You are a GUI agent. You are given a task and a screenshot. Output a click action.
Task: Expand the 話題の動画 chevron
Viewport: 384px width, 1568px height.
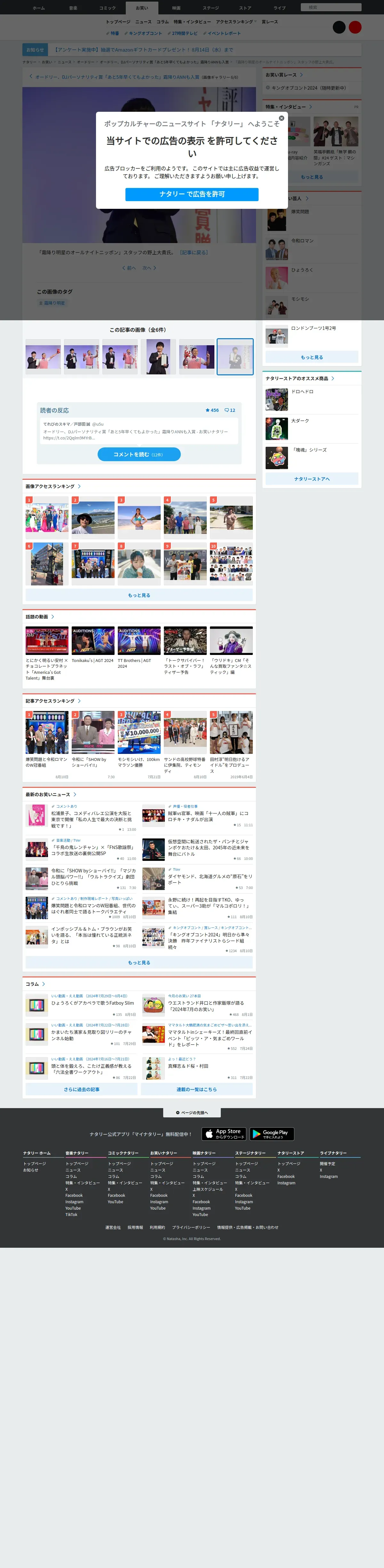click(x=52, y=617)
